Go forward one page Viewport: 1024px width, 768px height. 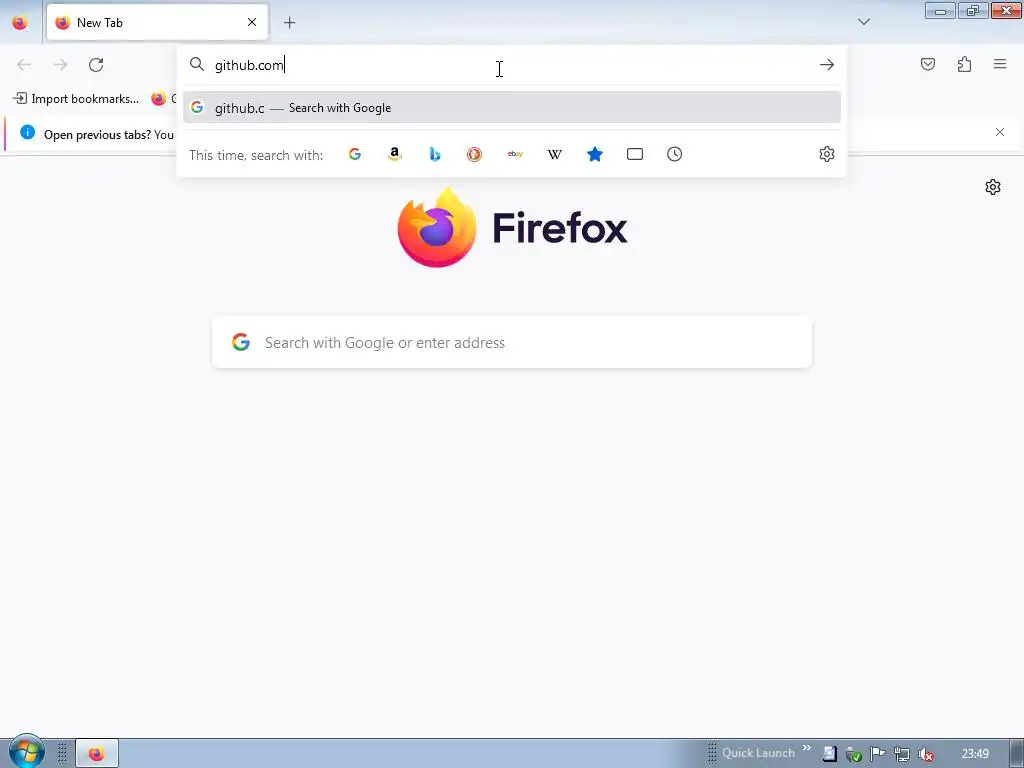pos(60,65)
